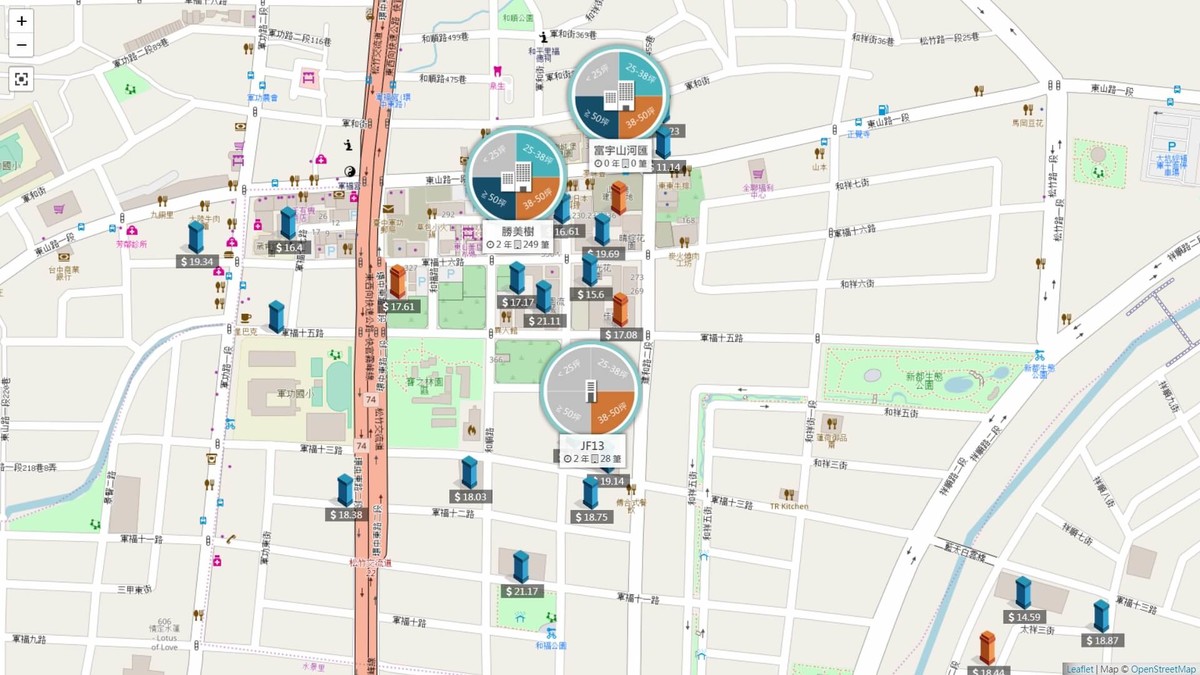Zoom out of the map
The width and height of the screenshot is (1200, 675).
(x=22, y=46)
